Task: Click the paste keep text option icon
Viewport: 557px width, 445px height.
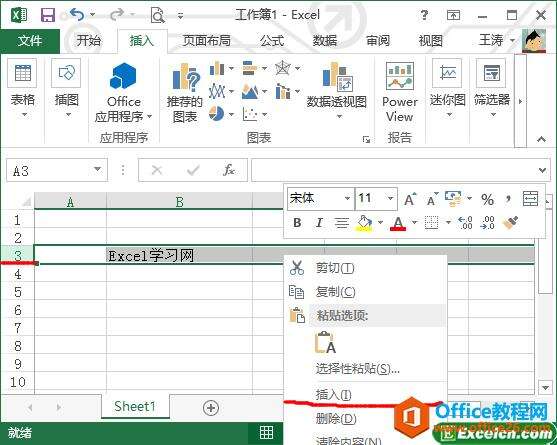Action: (325, 342)
